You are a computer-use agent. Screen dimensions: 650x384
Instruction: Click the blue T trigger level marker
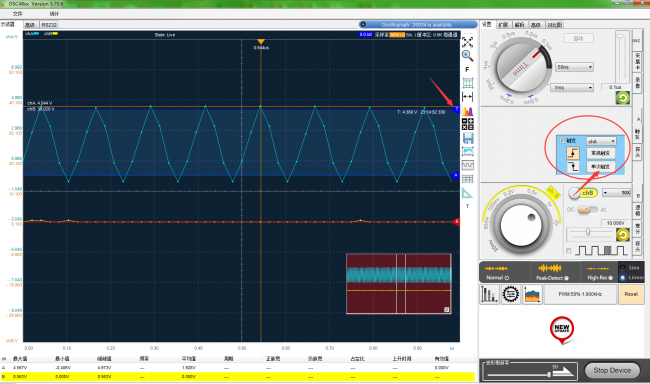456,109
